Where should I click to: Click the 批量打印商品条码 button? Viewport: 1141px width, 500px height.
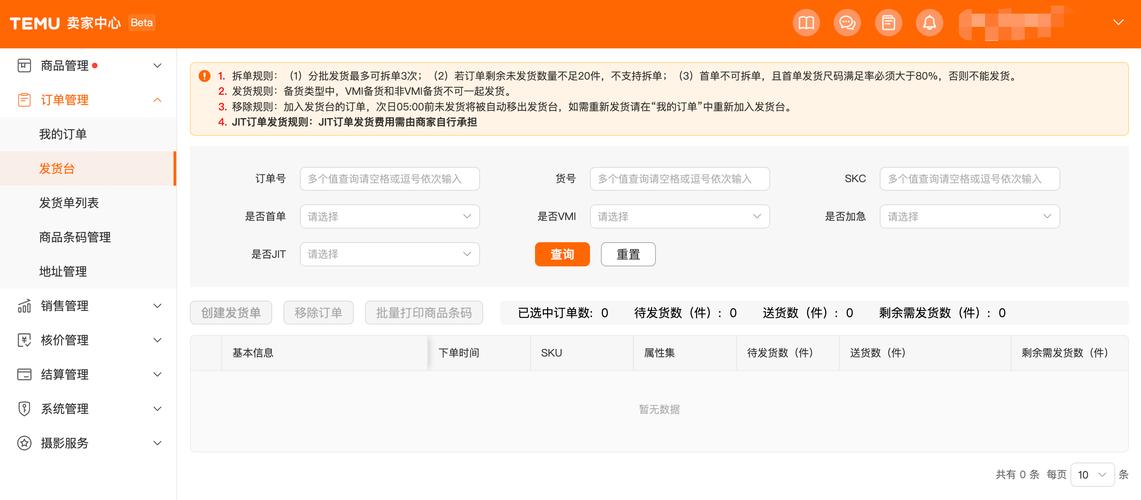[424, 313]
